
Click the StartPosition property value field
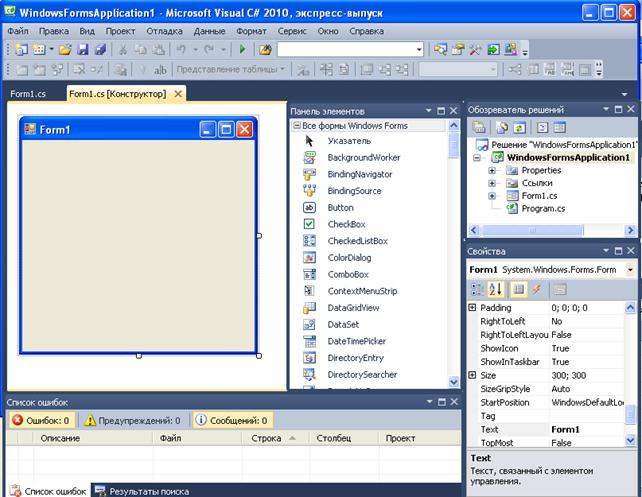(586, 402)
